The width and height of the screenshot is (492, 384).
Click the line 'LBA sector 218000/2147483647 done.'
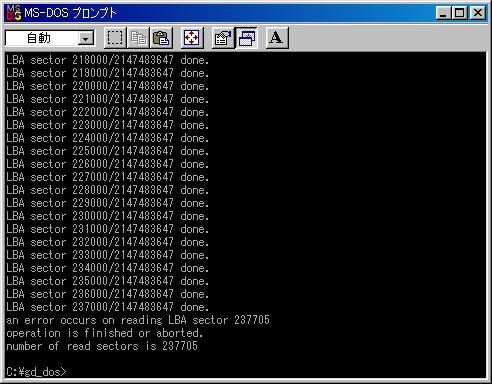(x=107, y=60)
